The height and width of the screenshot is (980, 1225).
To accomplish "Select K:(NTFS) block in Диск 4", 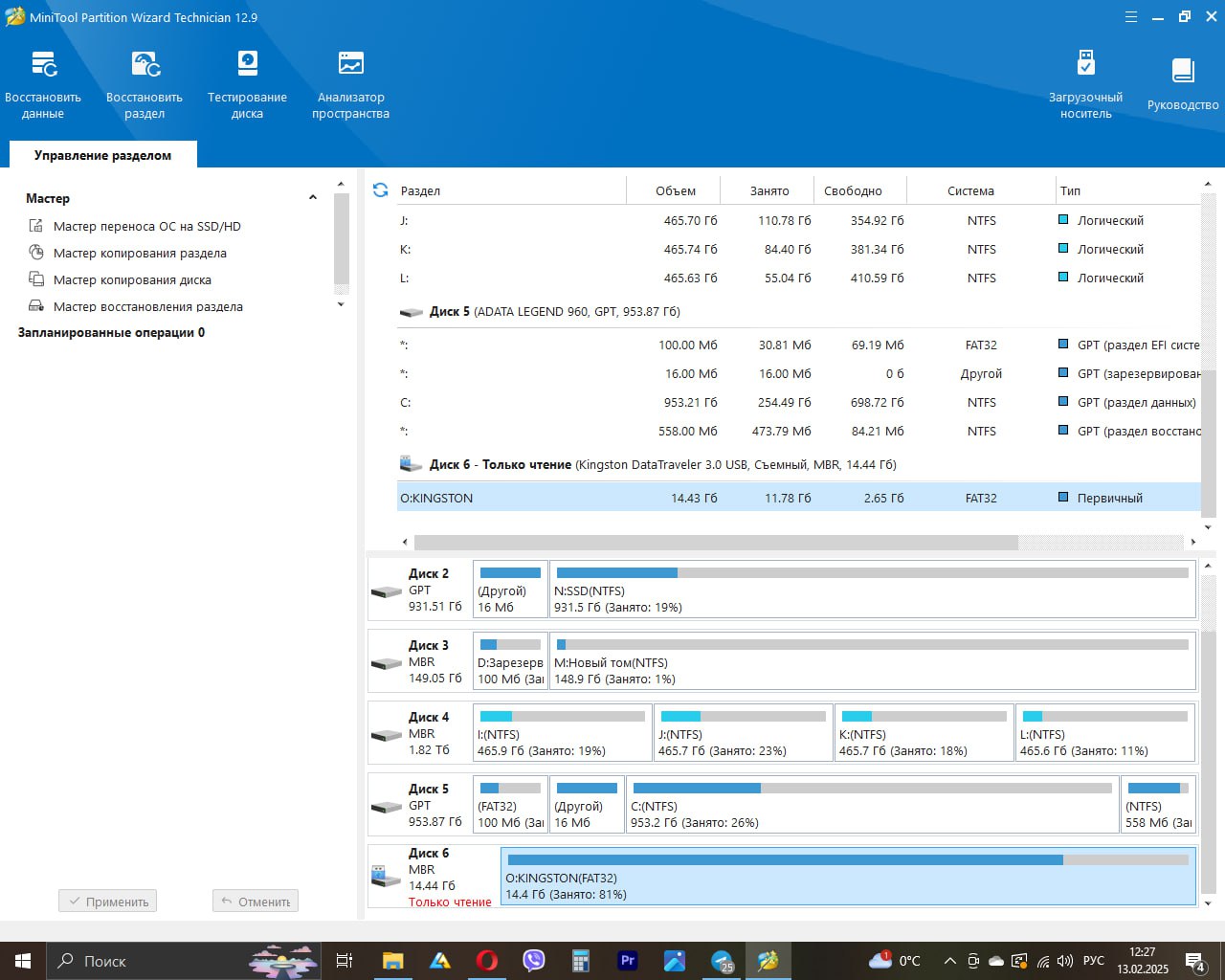I will (924, 733).
